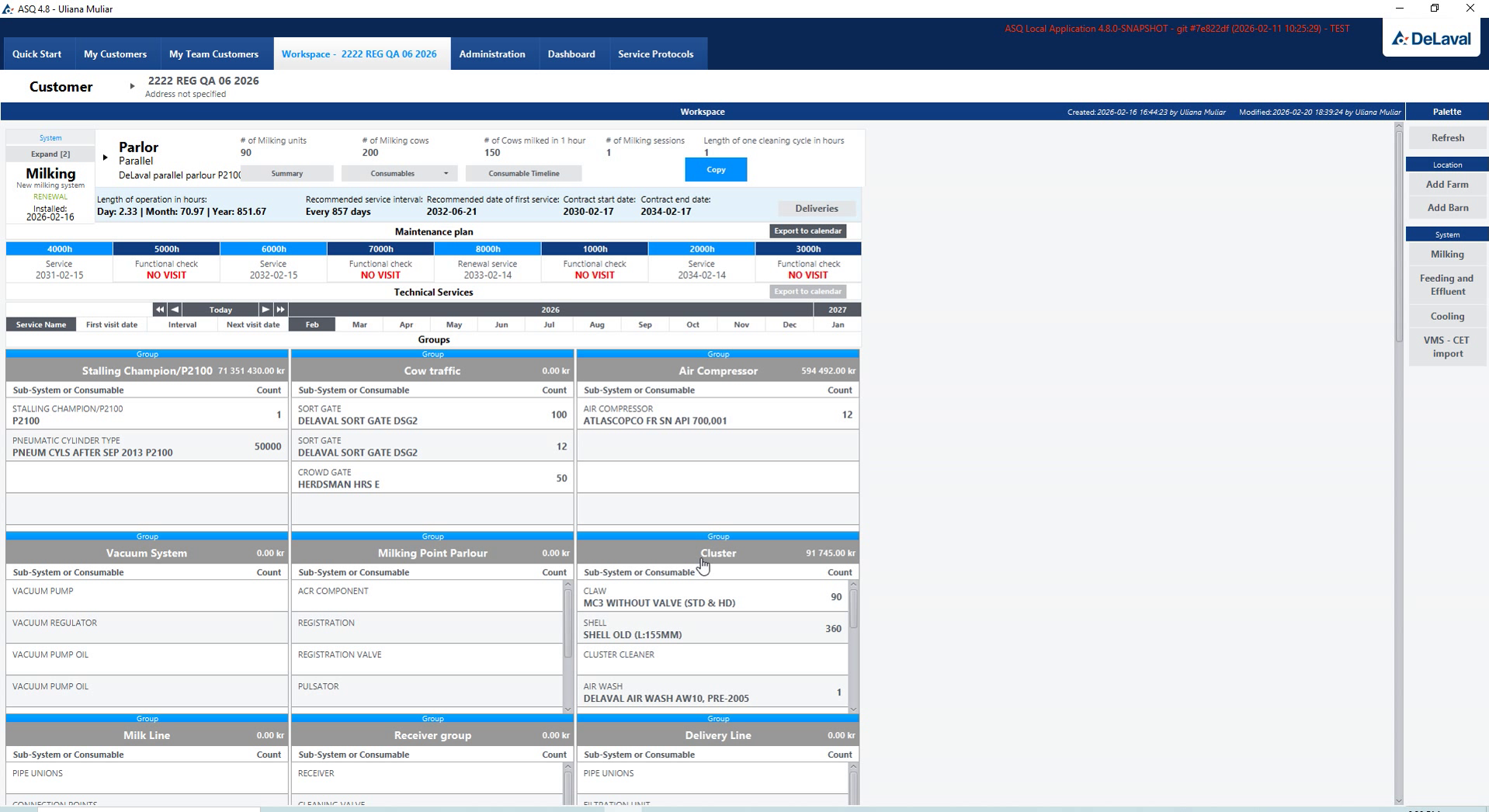Click the Expand [2] system button
This screenshot has width=1489, height=812.
point(50,154)
